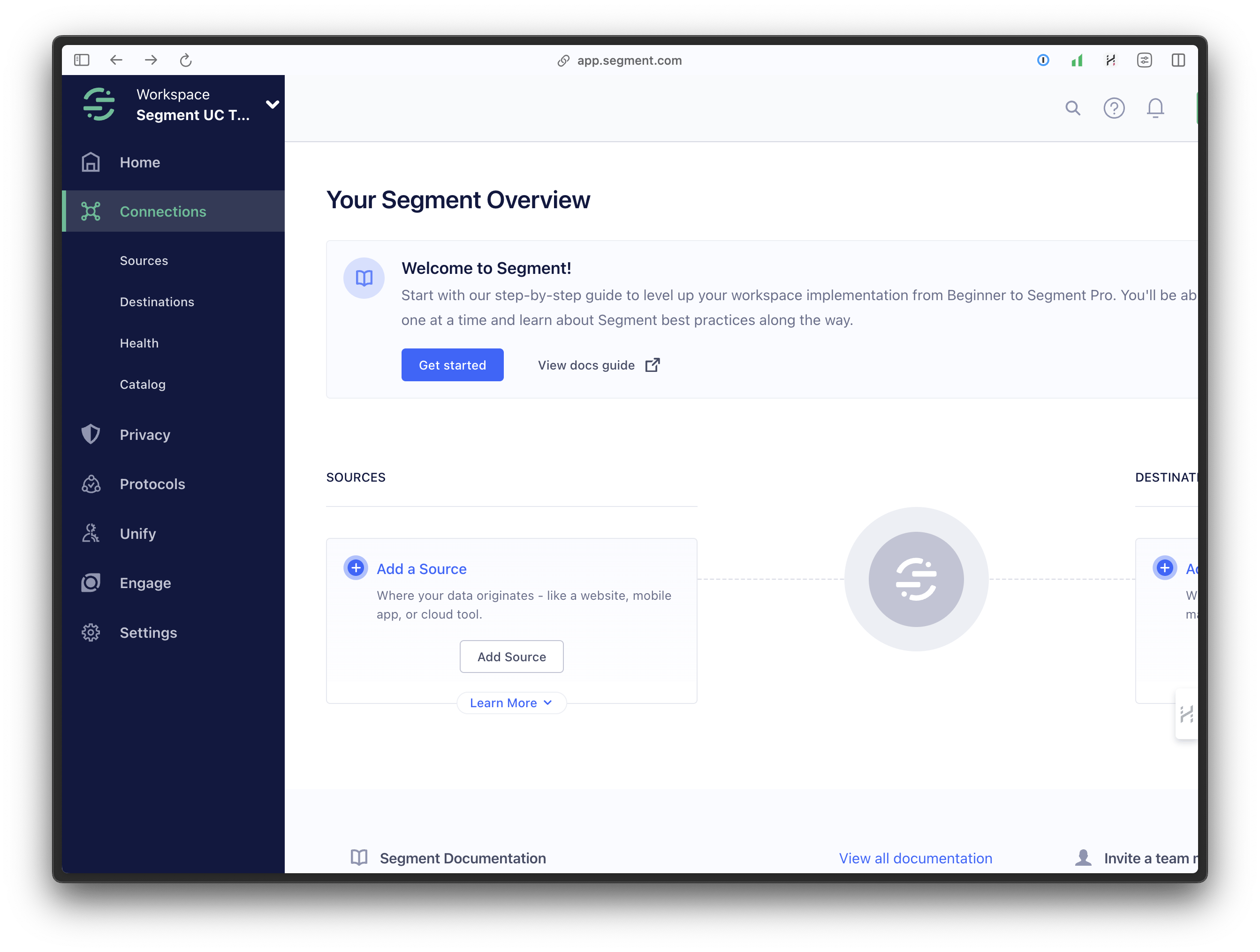
Task: Open the Destinations menu item
Action: tap(157, 301)
